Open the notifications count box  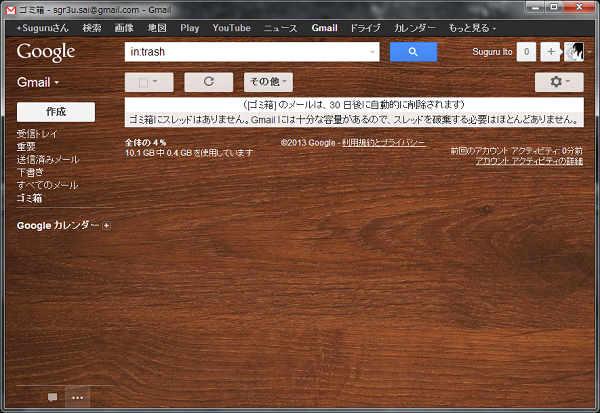click(527, 52)
